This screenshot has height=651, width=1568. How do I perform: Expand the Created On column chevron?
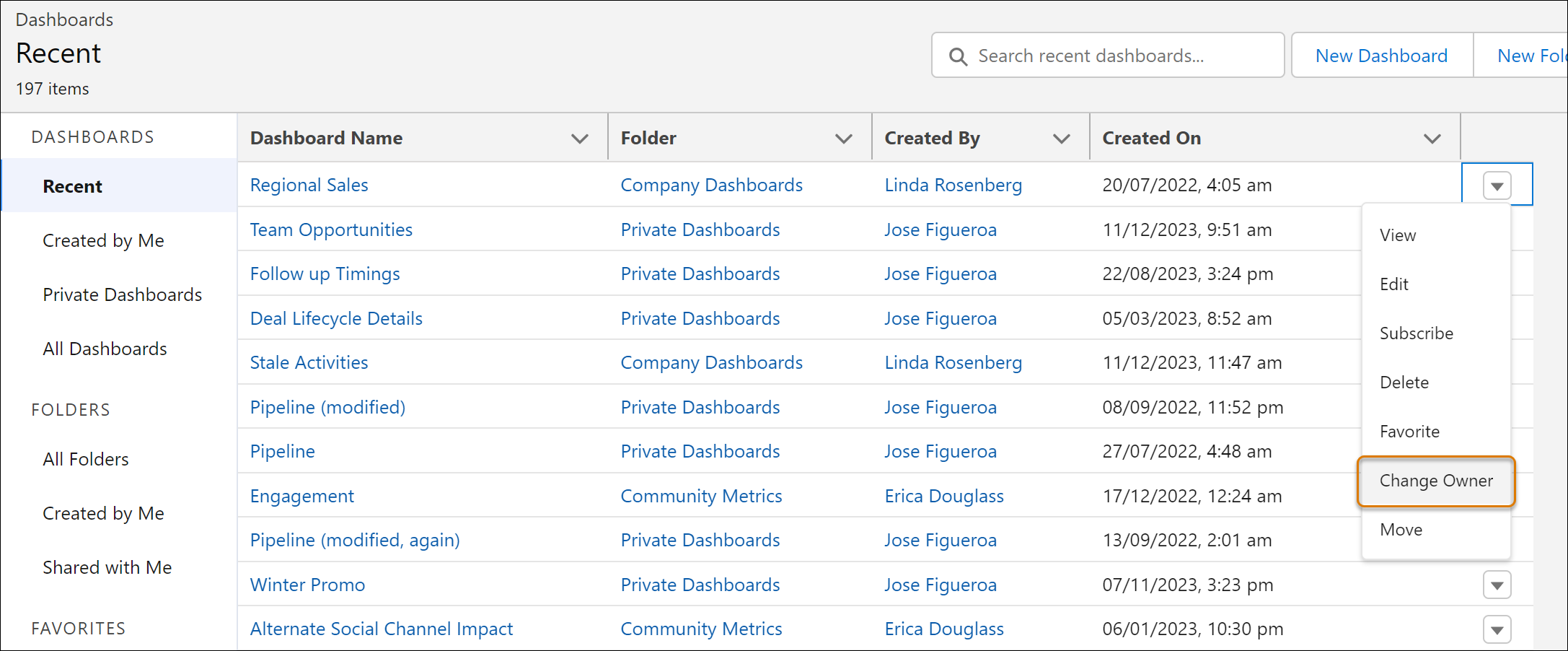(1432, 139)
